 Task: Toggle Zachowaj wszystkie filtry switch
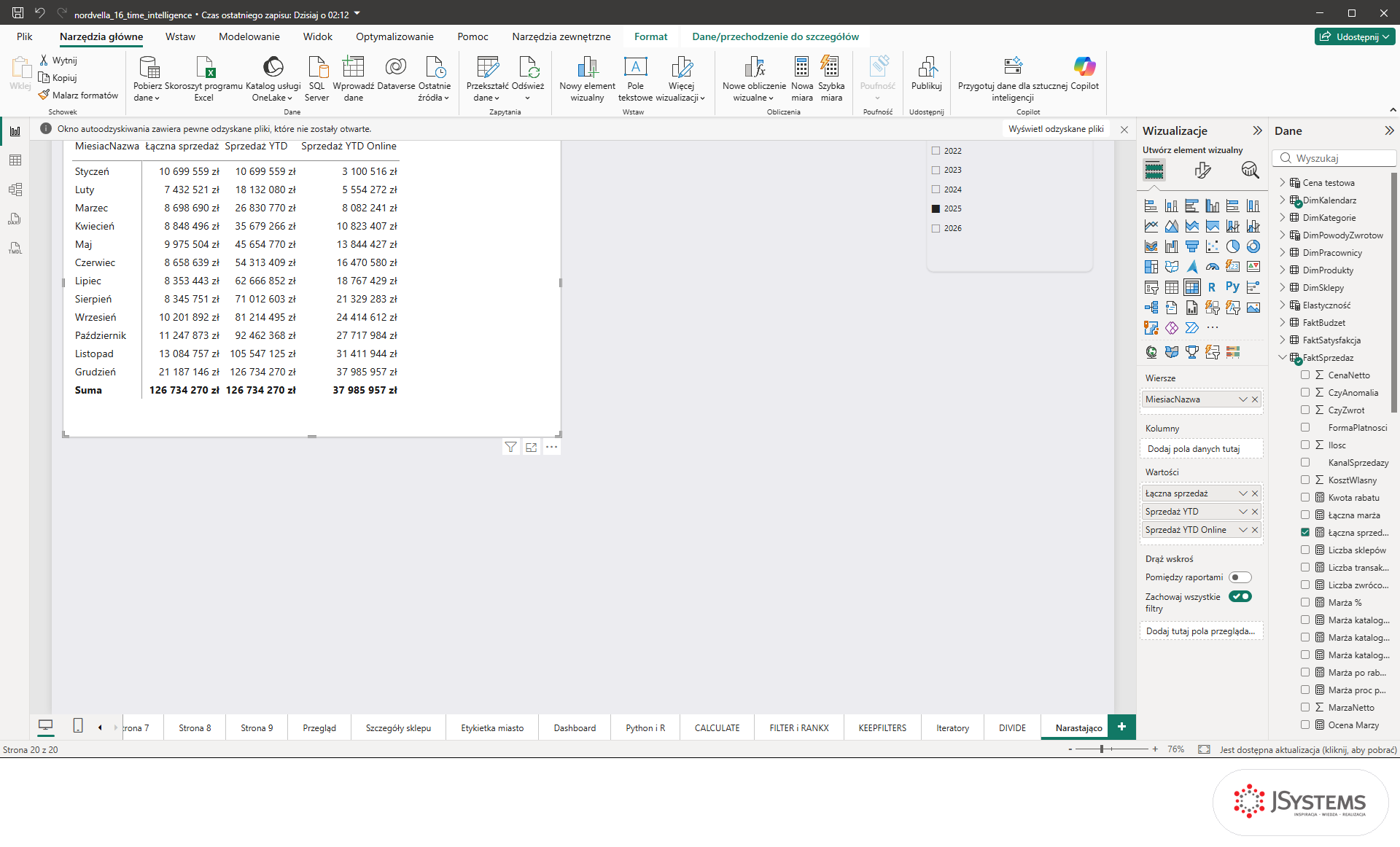pyautogui.click(x=1240, y=596)
